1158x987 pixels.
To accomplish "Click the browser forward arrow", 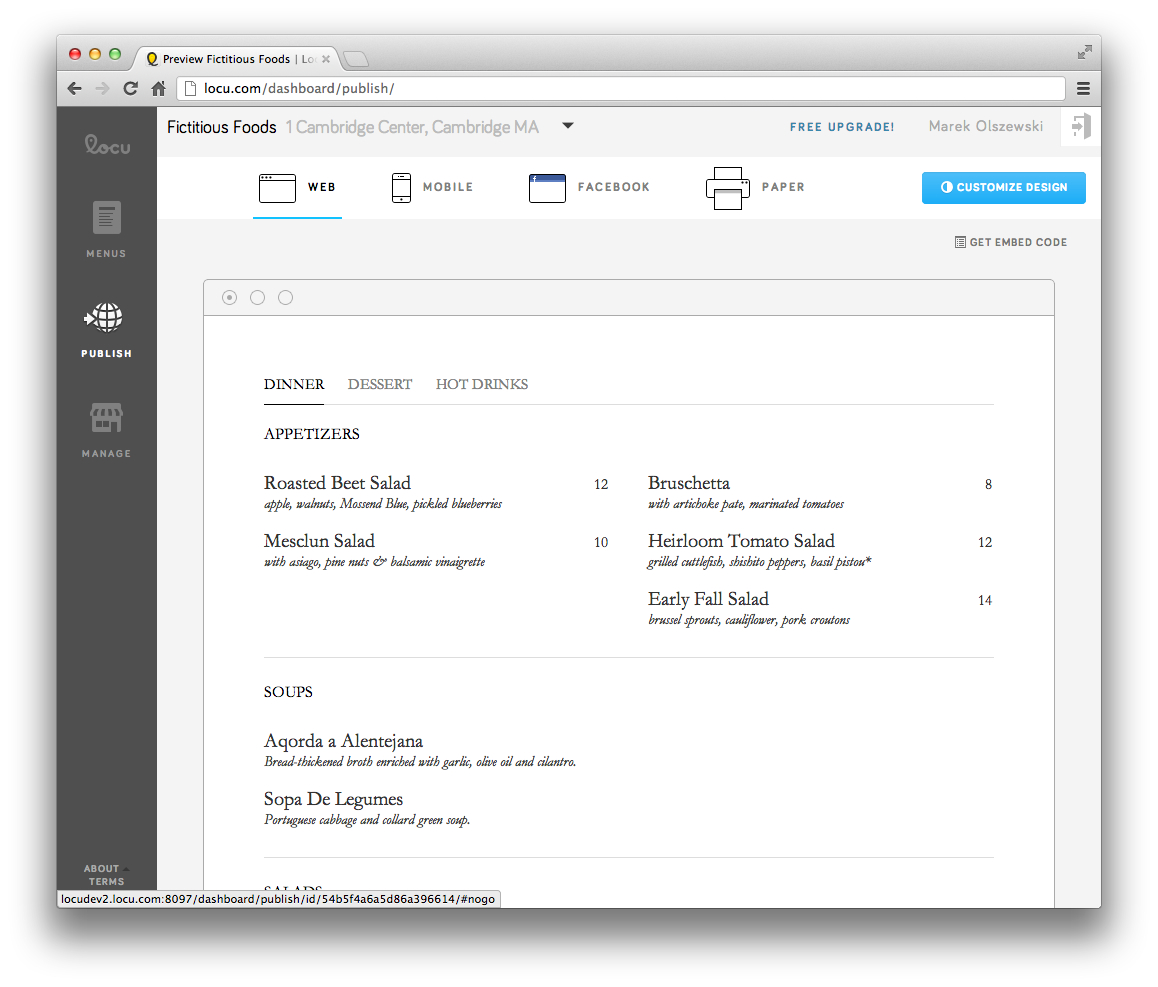I will 103,89.
